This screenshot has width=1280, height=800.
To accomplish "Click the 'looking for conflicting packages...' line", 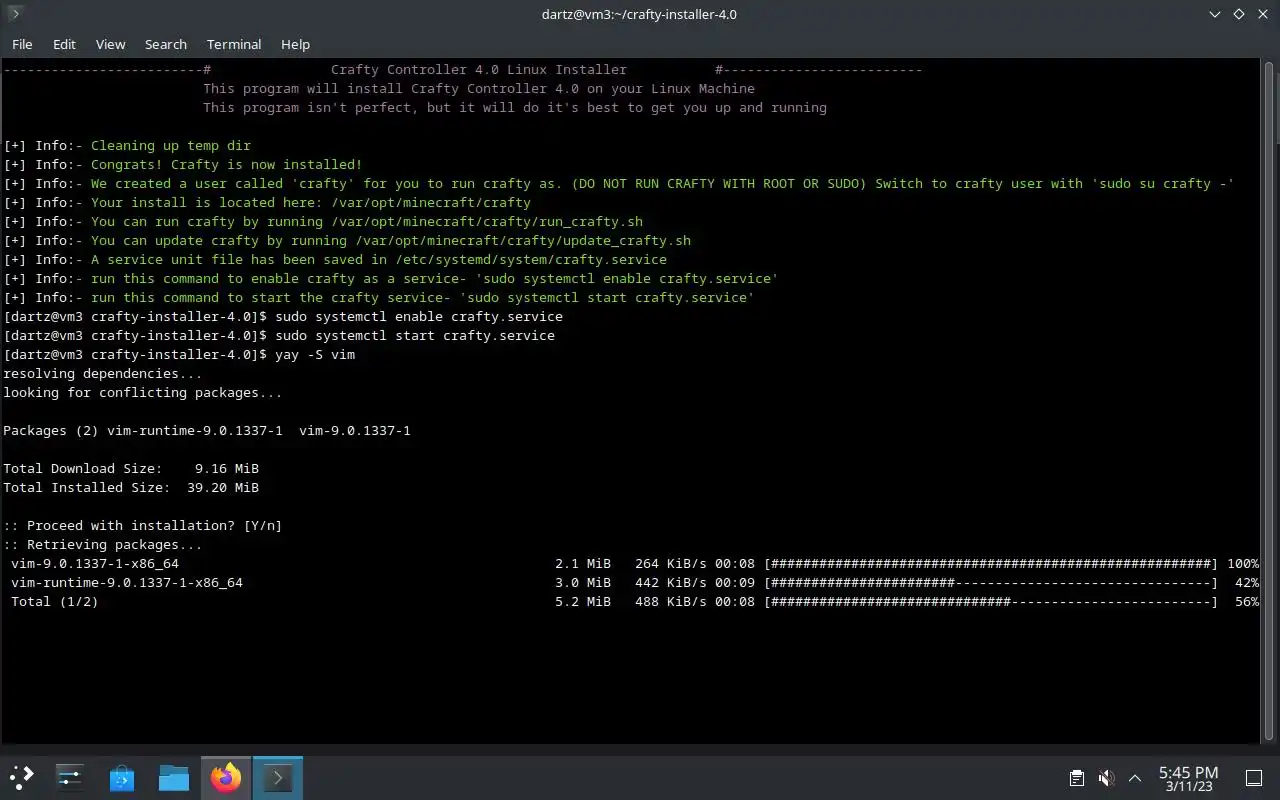I will [143, 392].
